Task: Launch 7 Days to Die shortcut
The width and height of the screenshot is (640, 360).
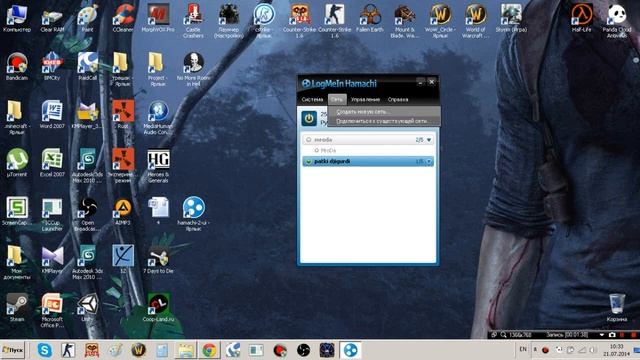Action: [x=158, y=259]
